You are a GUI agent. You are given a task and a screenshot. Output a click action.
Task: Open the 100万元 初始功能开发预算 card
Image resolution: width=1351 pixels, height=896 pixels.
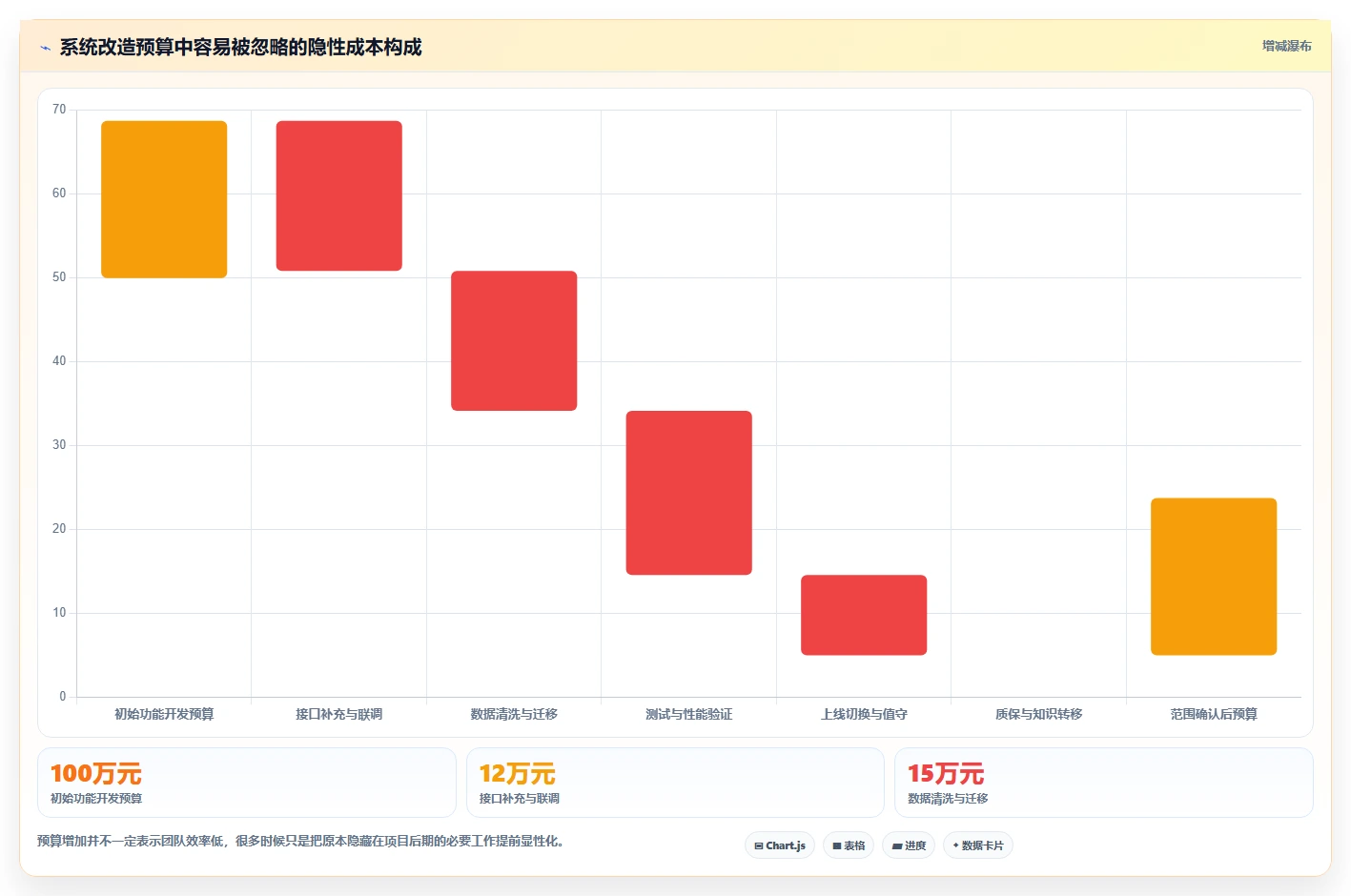247,783
